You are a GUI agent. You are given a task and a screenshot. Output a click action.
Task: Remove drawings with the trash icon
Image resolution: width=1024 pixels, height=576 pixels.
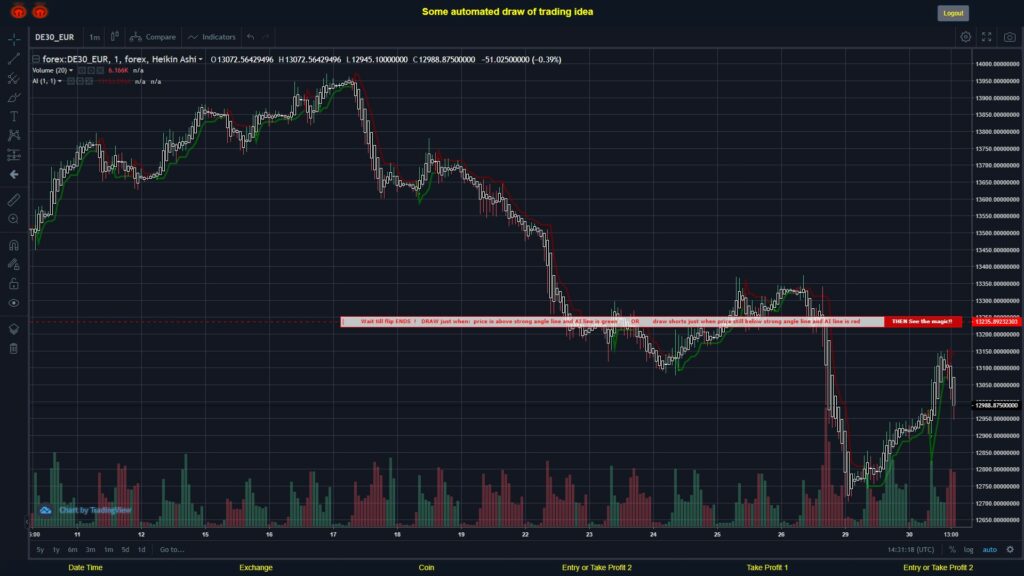[14, 348]
